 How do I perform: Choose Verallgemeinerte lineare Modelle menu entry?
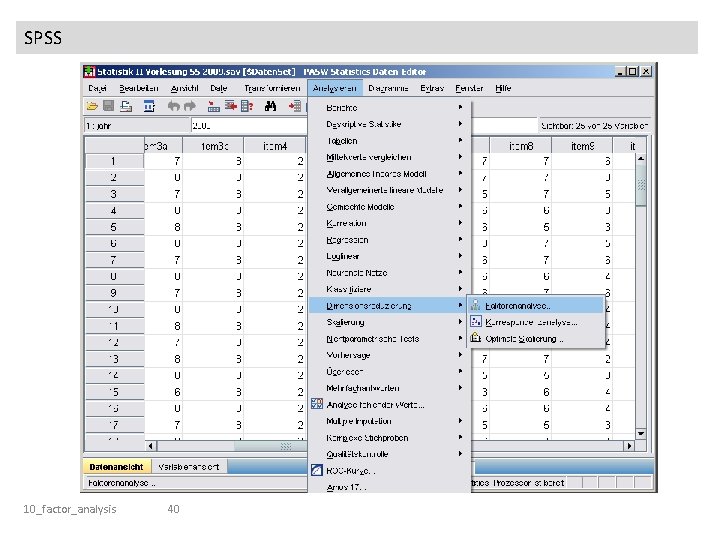click(389, 190)
